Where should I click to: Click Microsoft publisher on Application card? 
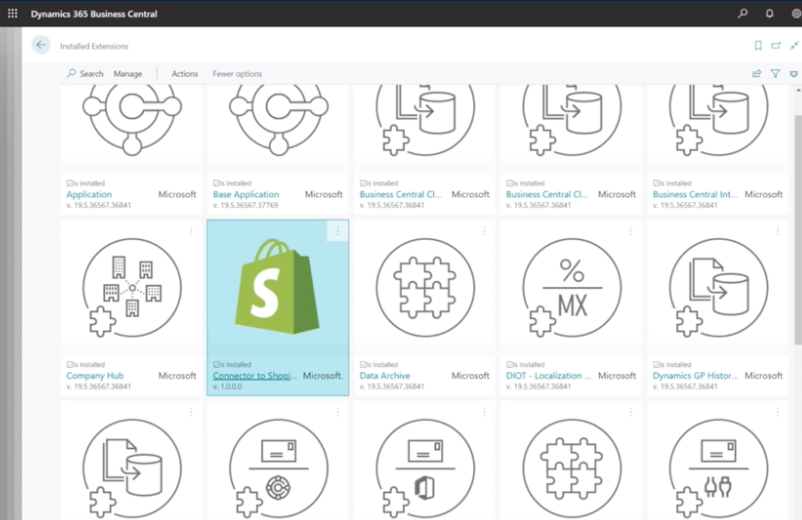(177, 194)
